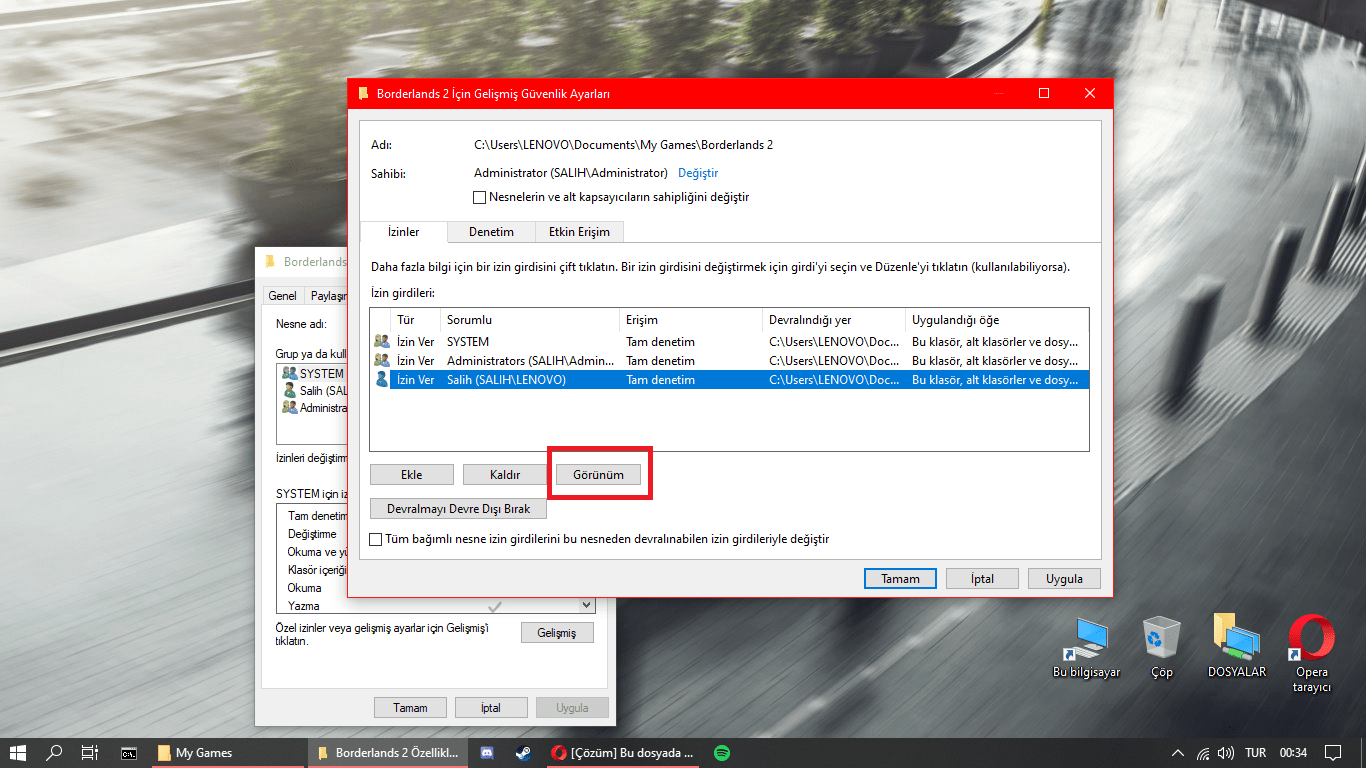Open taskbar search

[x=54, y=753]
